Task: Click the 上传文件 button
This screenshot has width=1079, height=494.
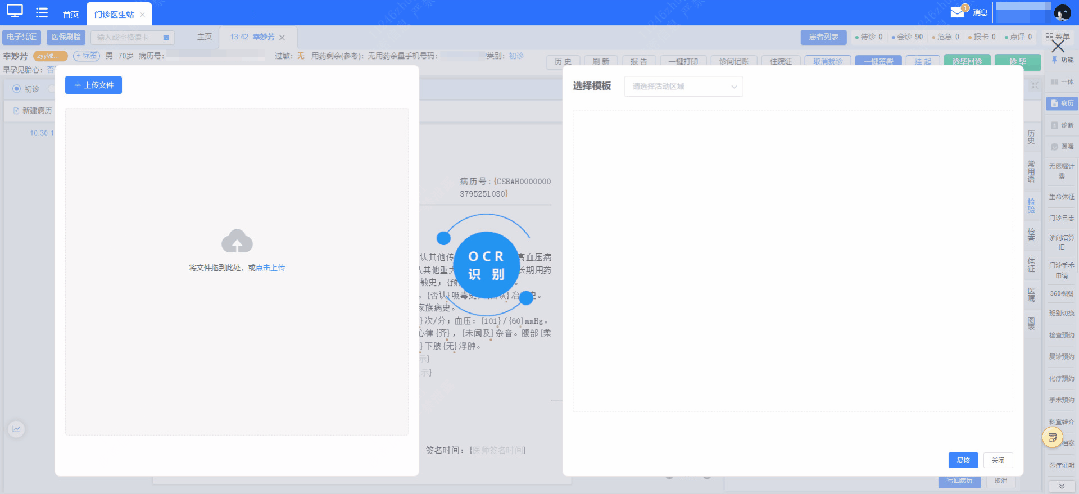Action: (x=93, y=85)
